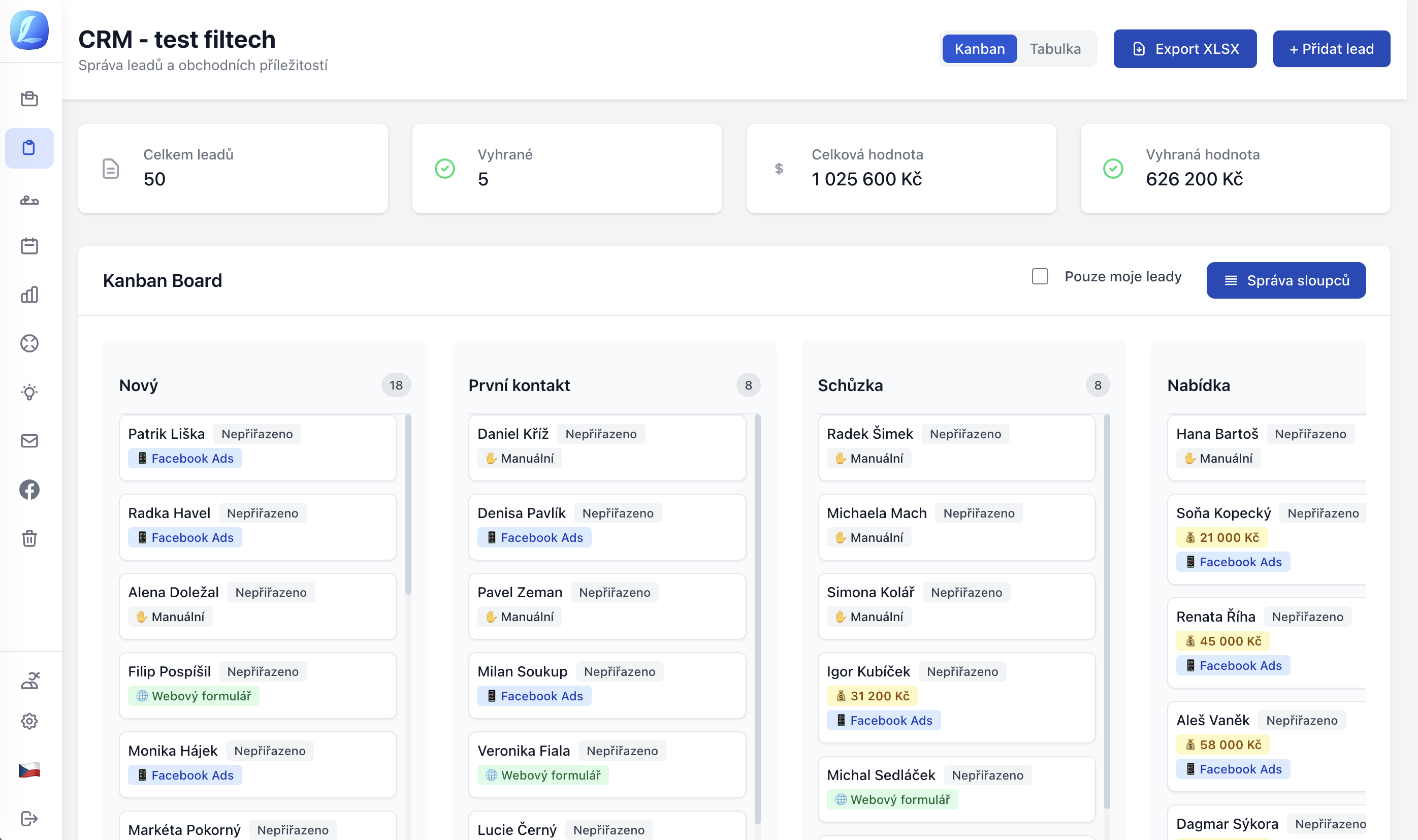Image resolution: width=1418 pixels, height=840 pixels.
Task: Open the briefcase icon in the sidebar
Action: click(29, 99)
